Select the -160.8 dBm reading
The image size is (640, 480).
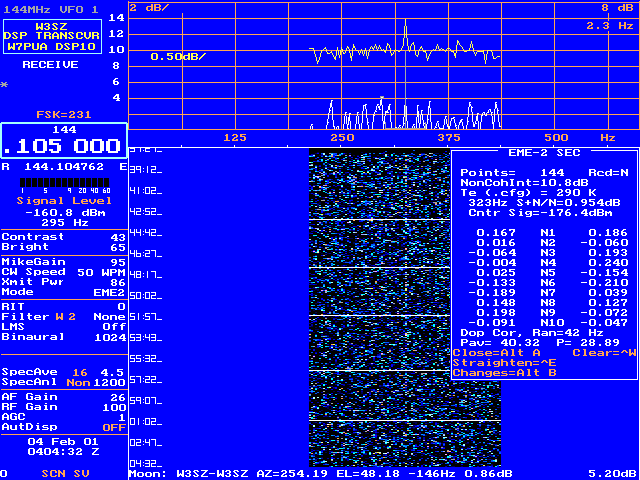tap(64, 213)
